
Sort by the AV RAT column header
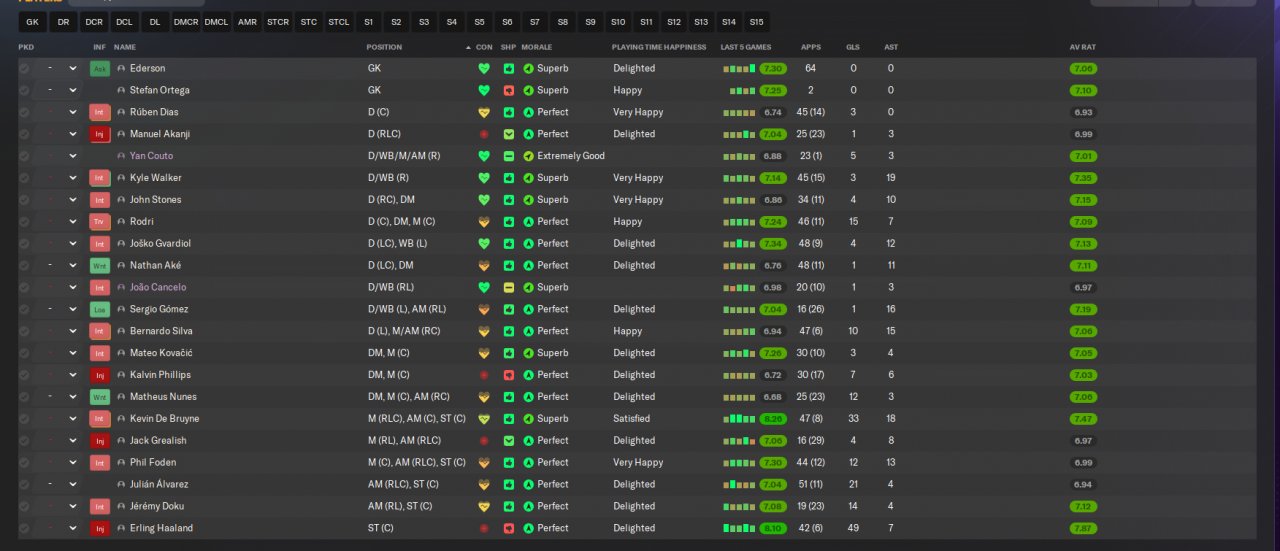coord(1083,47)
